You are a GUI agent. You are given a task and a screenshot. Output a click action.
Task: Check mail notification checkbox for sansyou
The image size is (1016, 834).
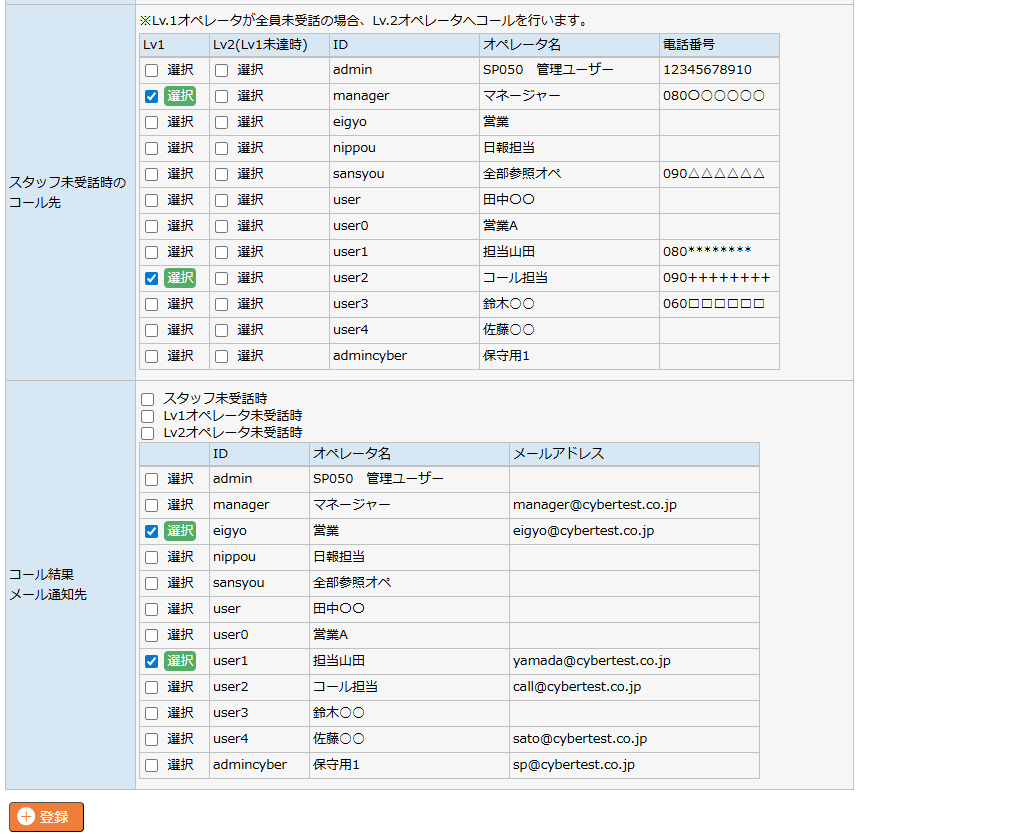[x=152, y=583]
